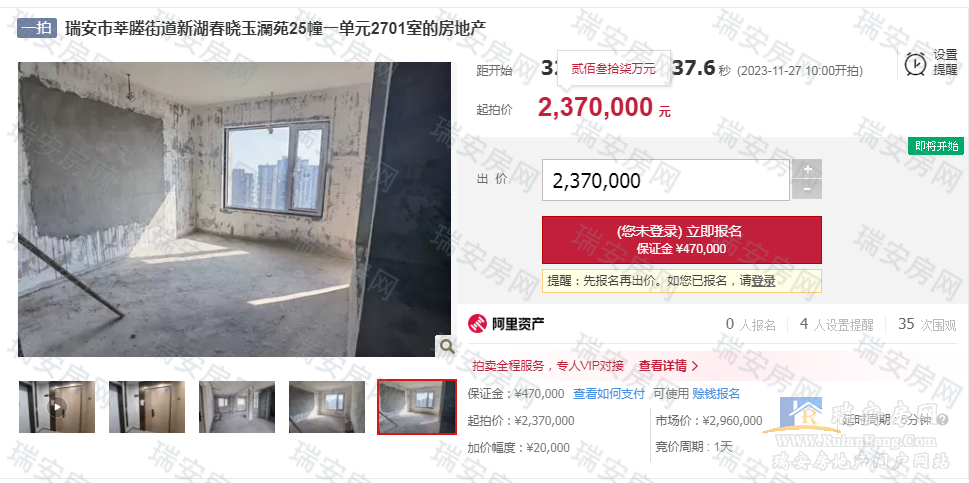The height and width of the screenshot is (483, 969).
Task: Click the green 即将开始 status tag
Action: click(936, 146)
